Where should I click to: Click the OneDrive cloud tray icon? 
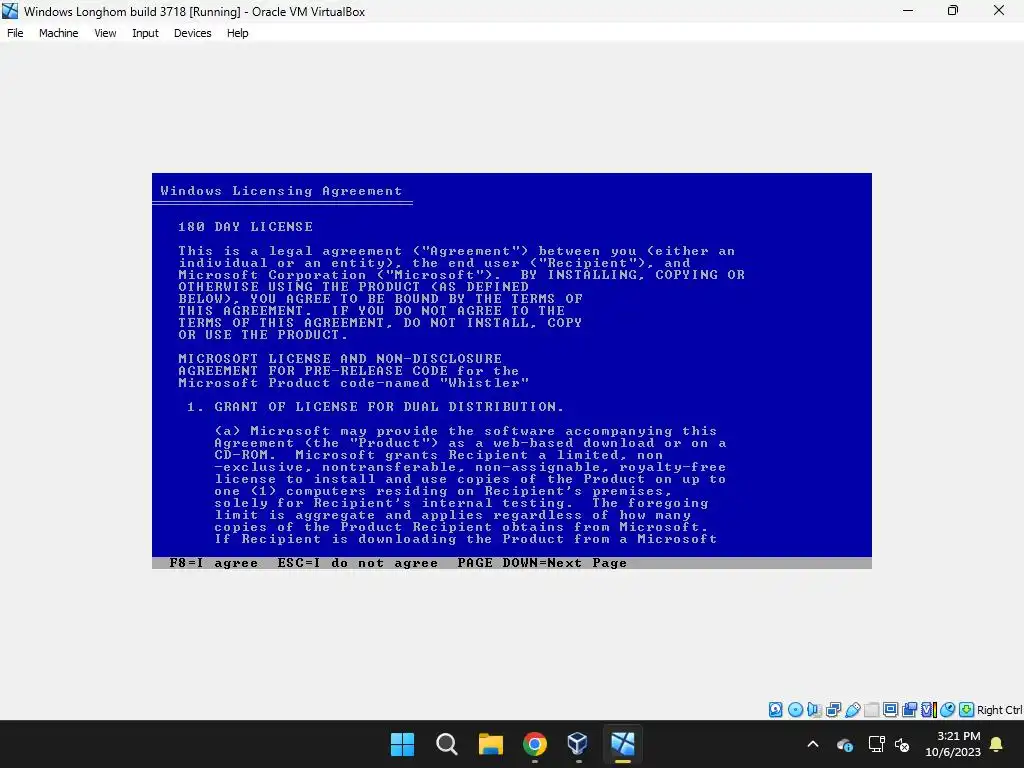tap(844, 744)
